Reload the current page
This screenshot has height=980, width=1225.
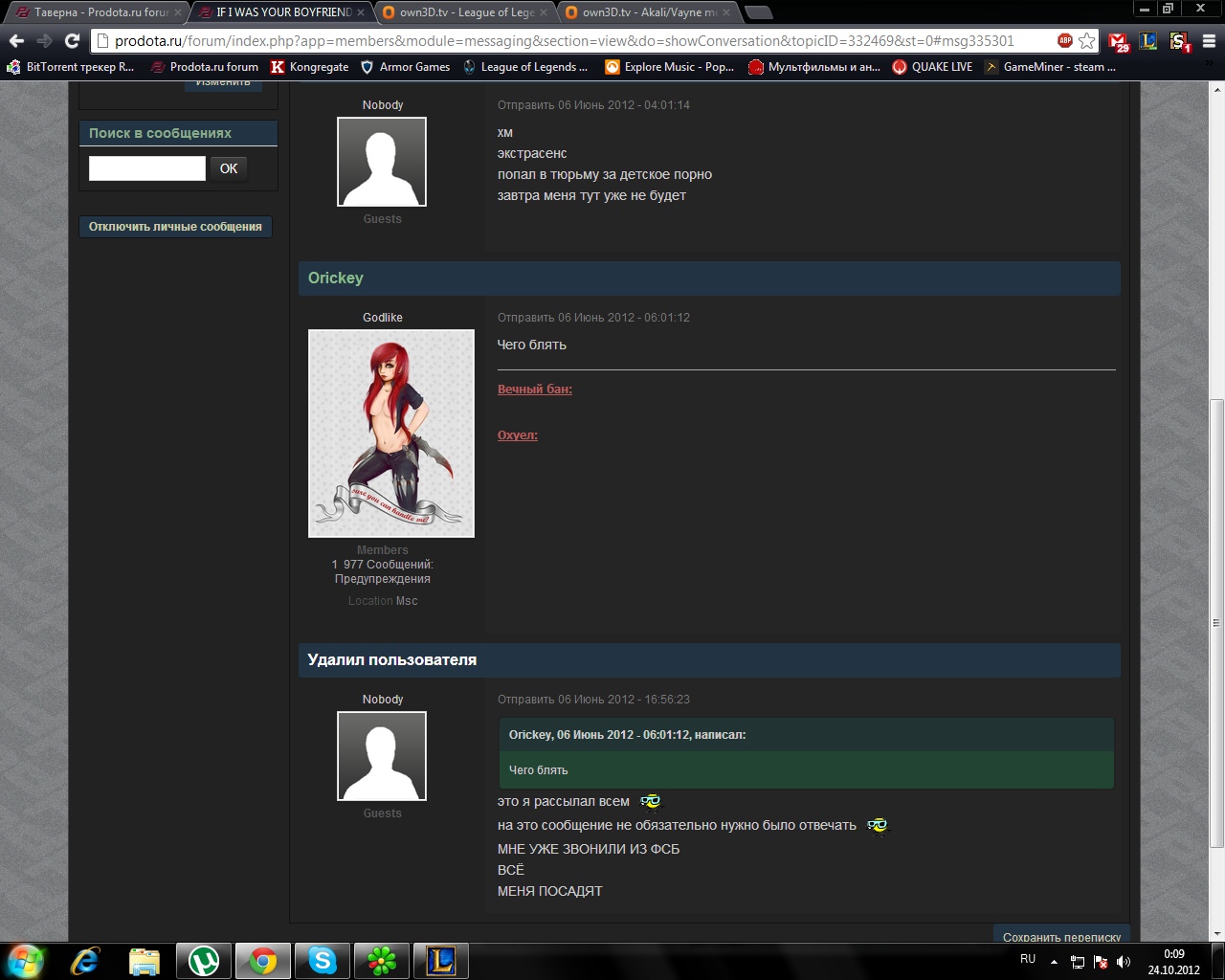[x=72, y=41]
